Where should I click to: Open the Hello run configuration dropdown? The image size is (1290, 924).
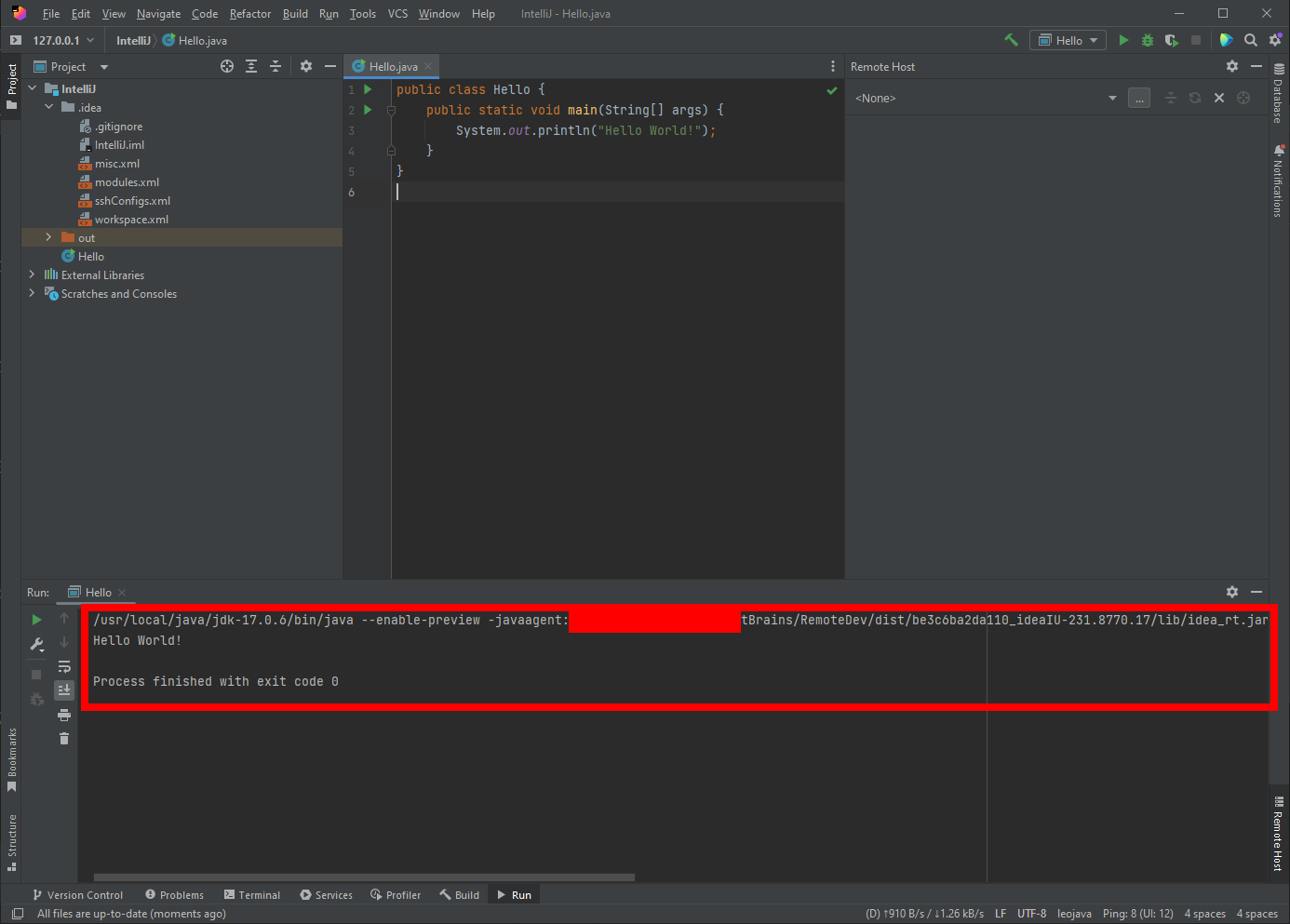1068,40
